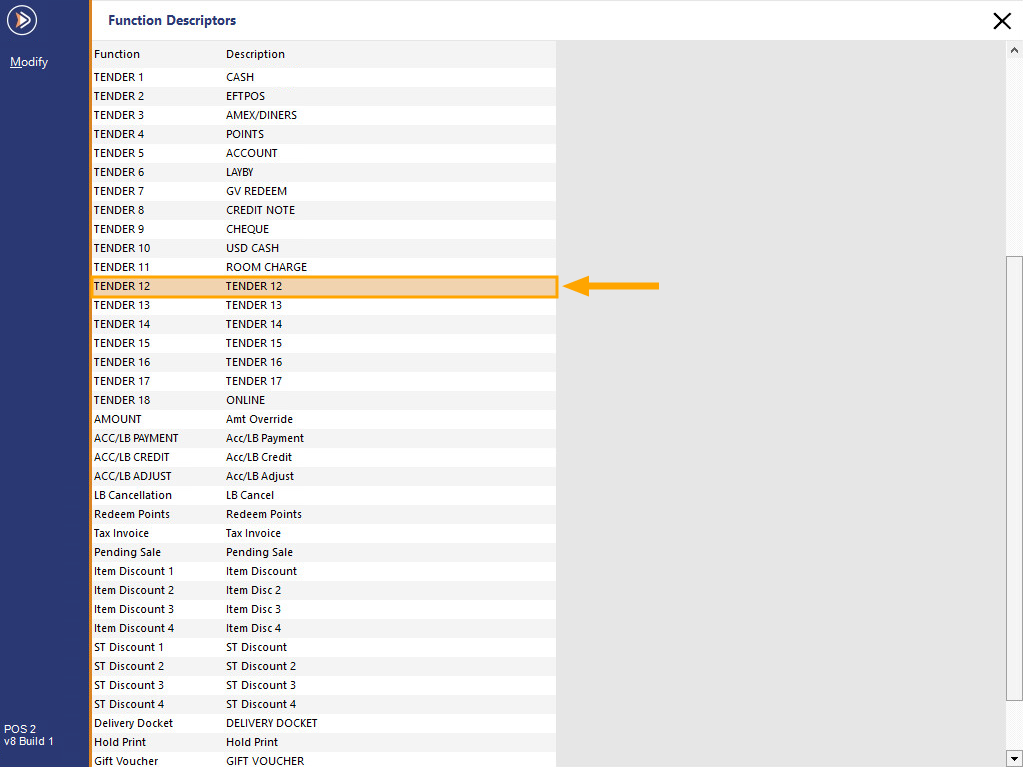Image resolution: width=1023 pixels, height=767 pixels.
Task: Select the TENDER 1 CASH row
Action: coord(323,77)
